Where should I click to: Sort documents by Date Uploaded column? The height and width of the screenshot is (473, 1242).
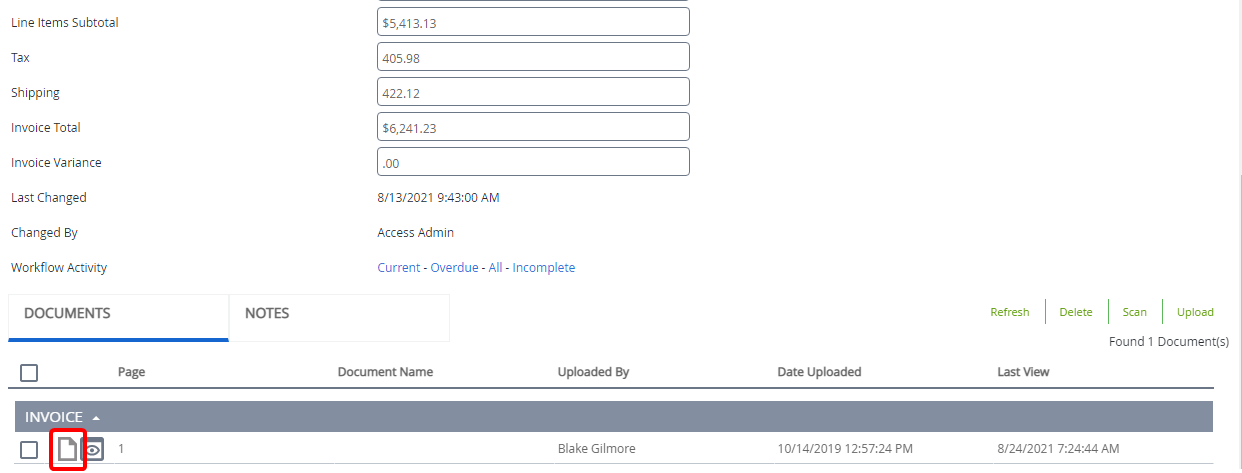point(818,372)
